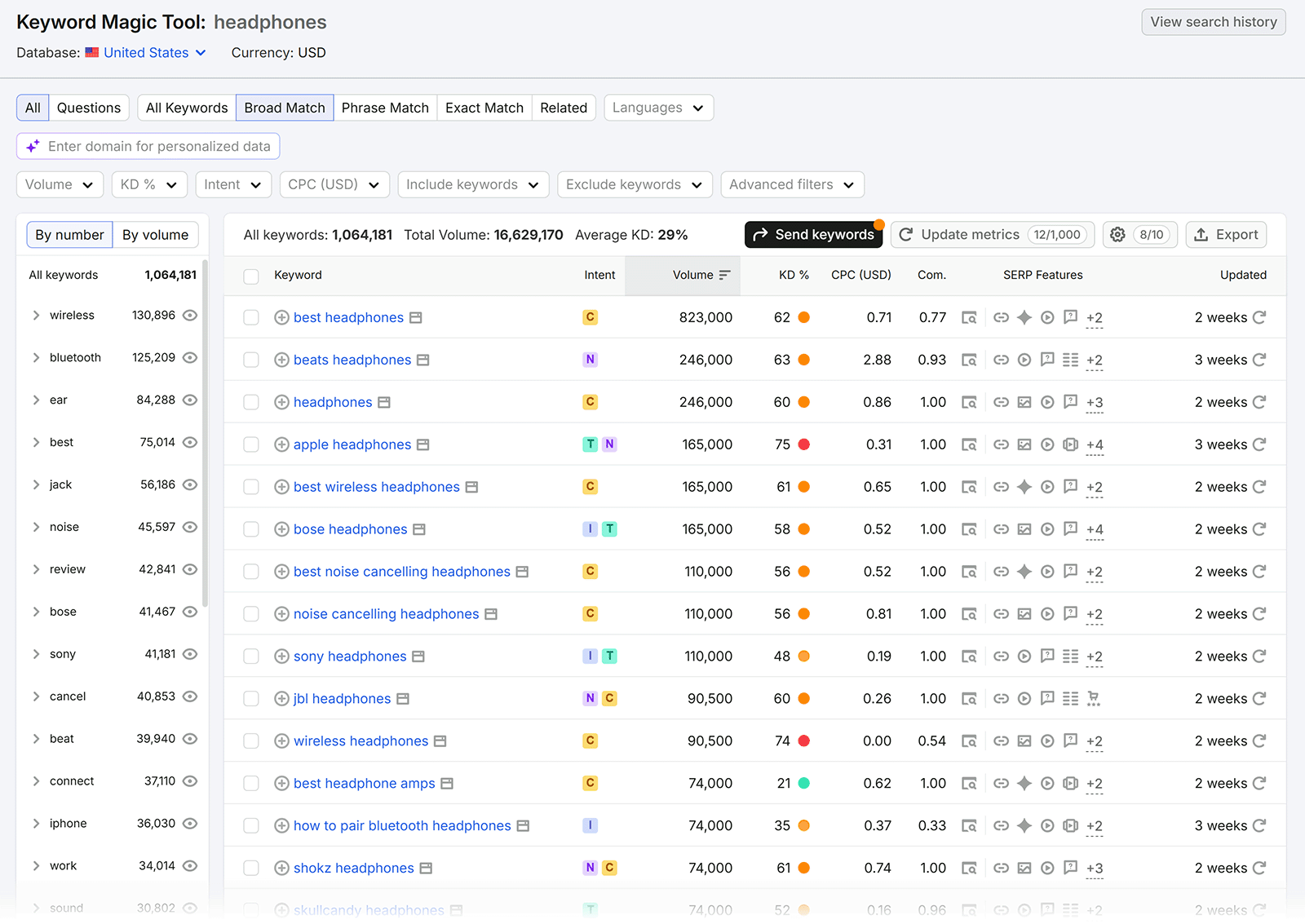The image size is (1305, 924).
Task: Click the SERP view icon for sony headphones
Action: tap(969, 657)
